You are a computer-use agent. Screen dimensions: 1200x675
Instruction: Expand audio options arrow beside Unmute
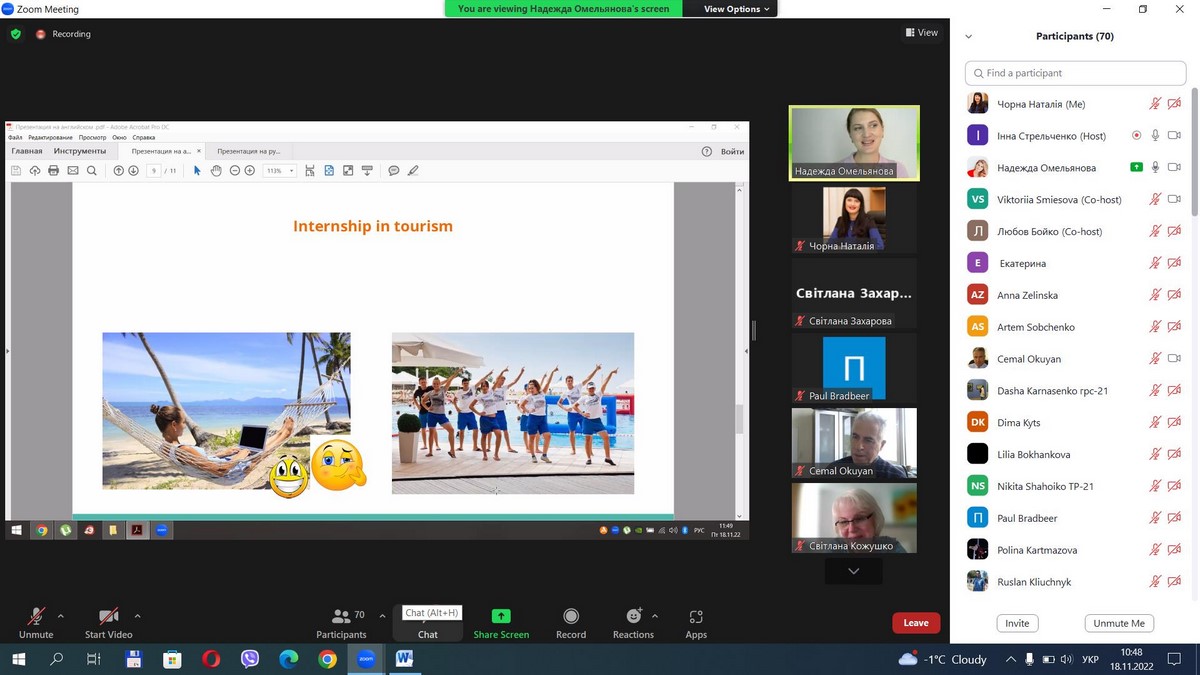61,616
